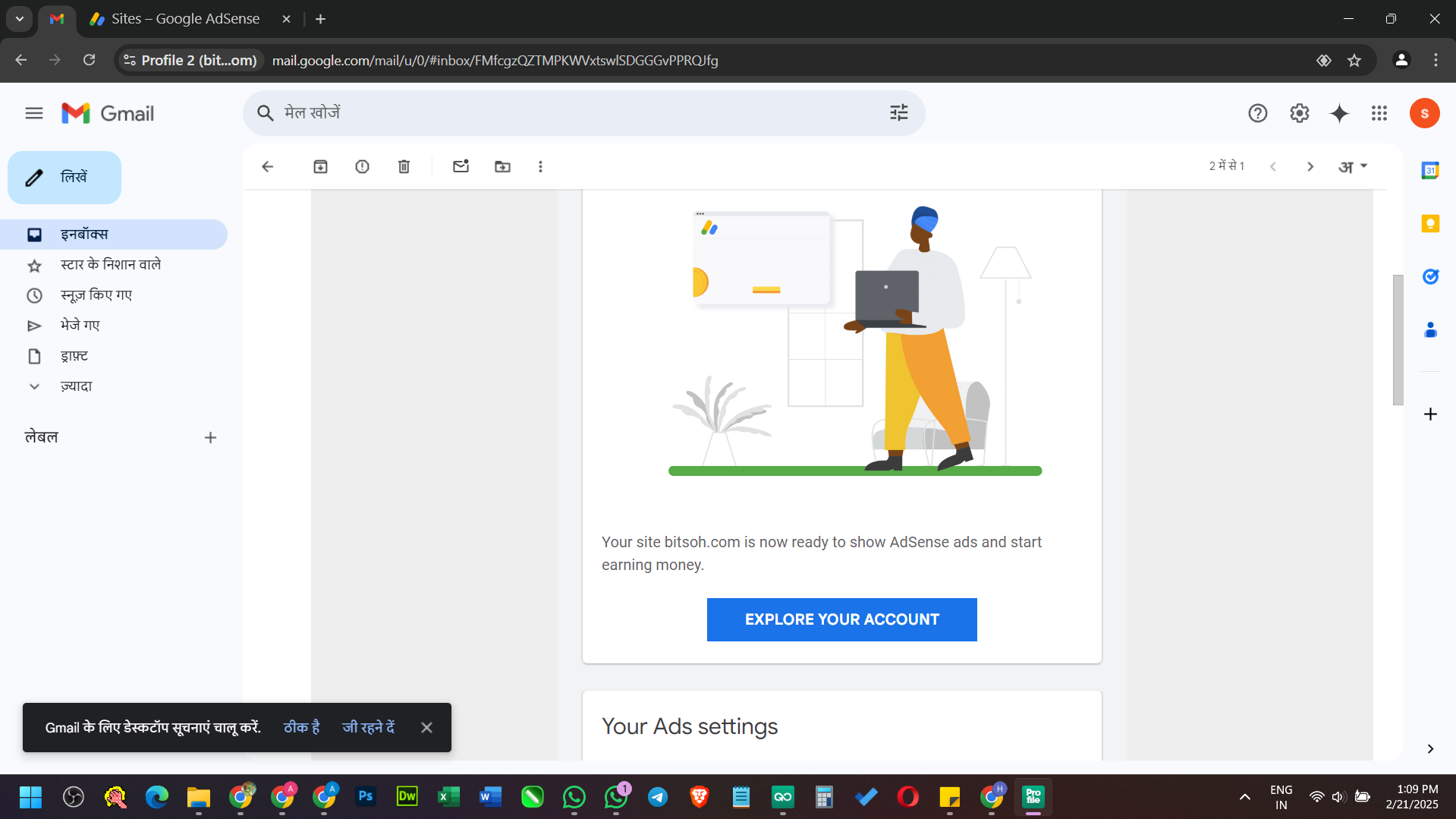The width and height of the screenshot is (1456, 819).
Task: Launch Photoshop from taskbar
Action: click(366, 797)
